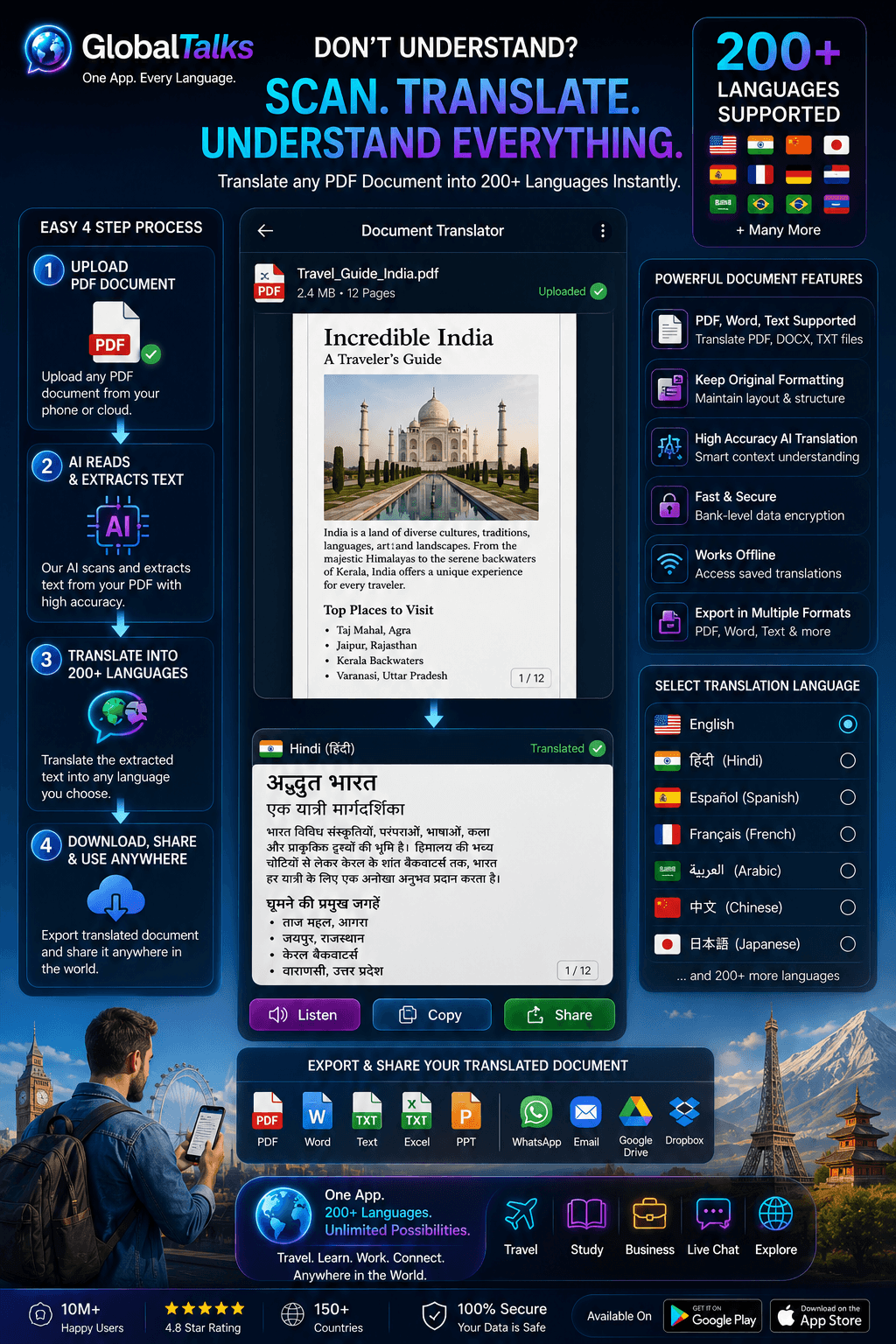This screenshot has height=1344, width=896.
Task: Tap the Listen button
Action: 304,1015
